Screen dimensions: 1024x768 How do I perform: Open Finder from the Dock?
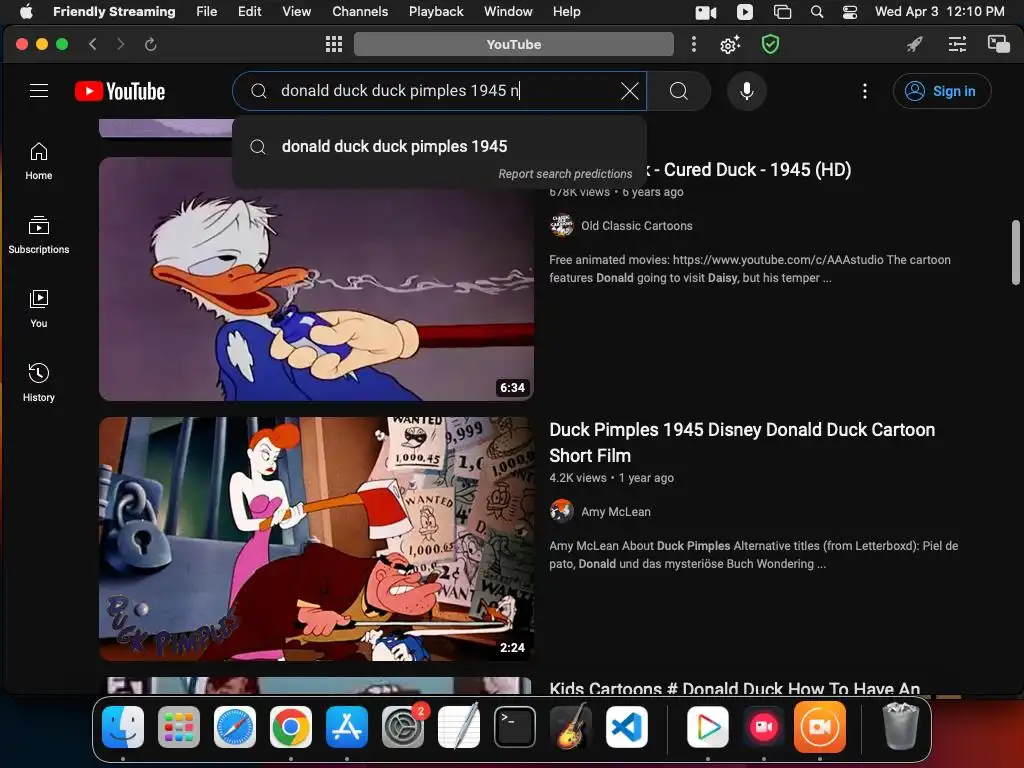coord(123,727)
